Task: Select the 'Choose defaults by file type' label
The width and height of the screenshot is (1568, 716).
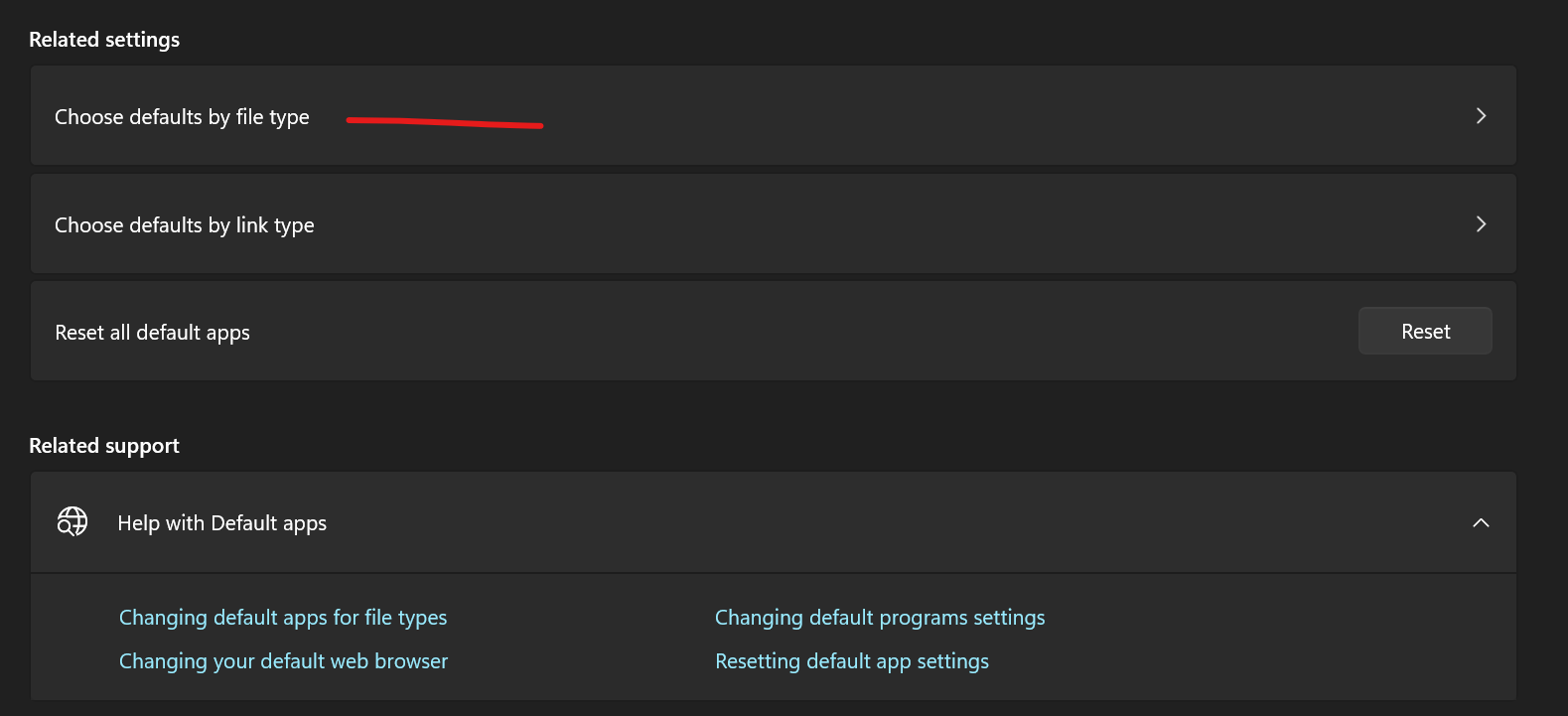Action: pos(182,117)
